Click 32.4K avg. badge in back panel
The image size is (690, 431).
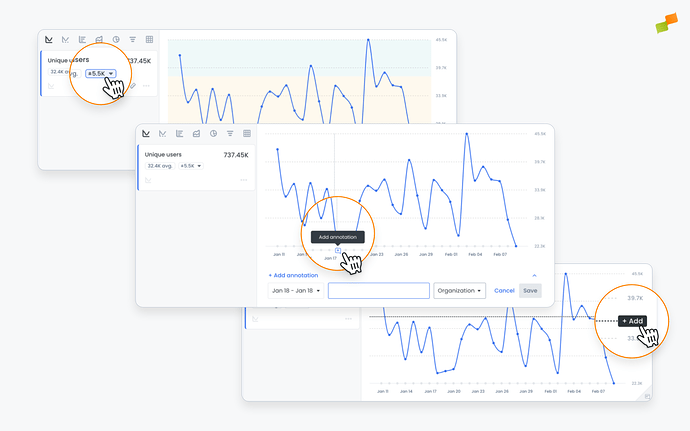[x=63, y=72]
